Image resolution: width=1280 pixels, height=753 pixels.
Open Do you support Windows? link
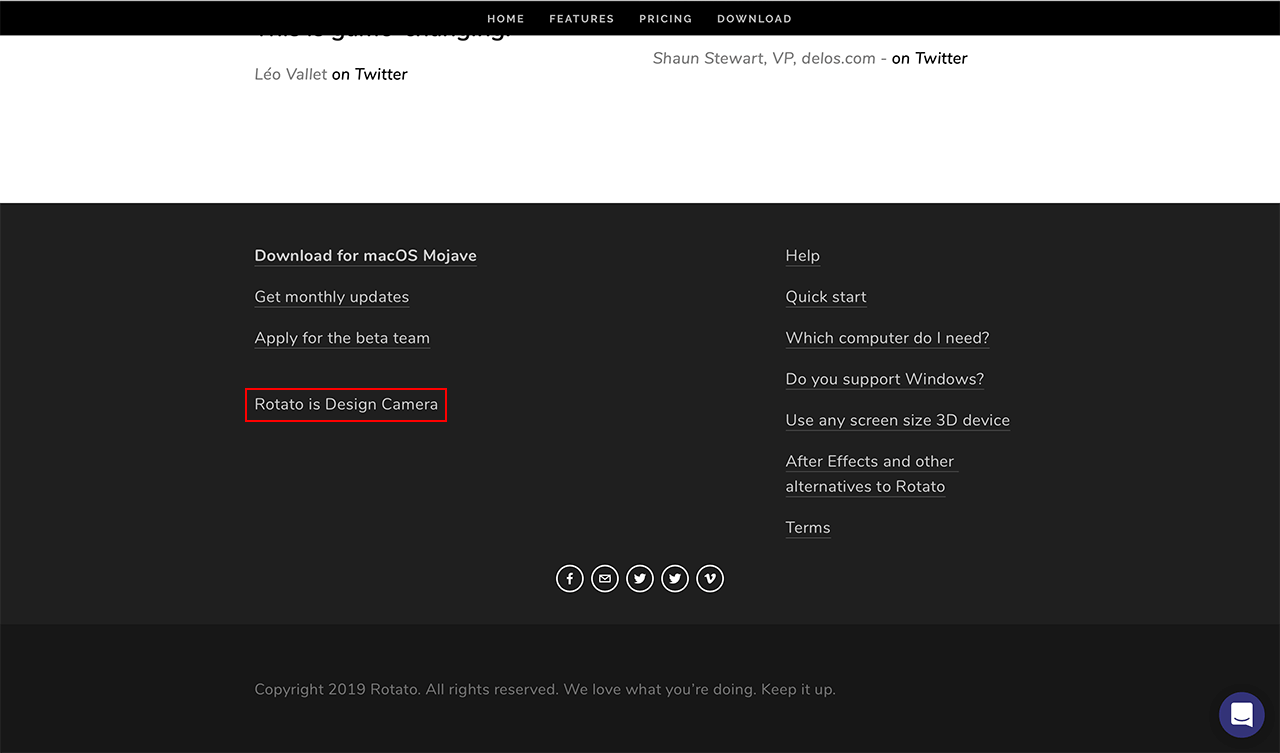[884, 379]
